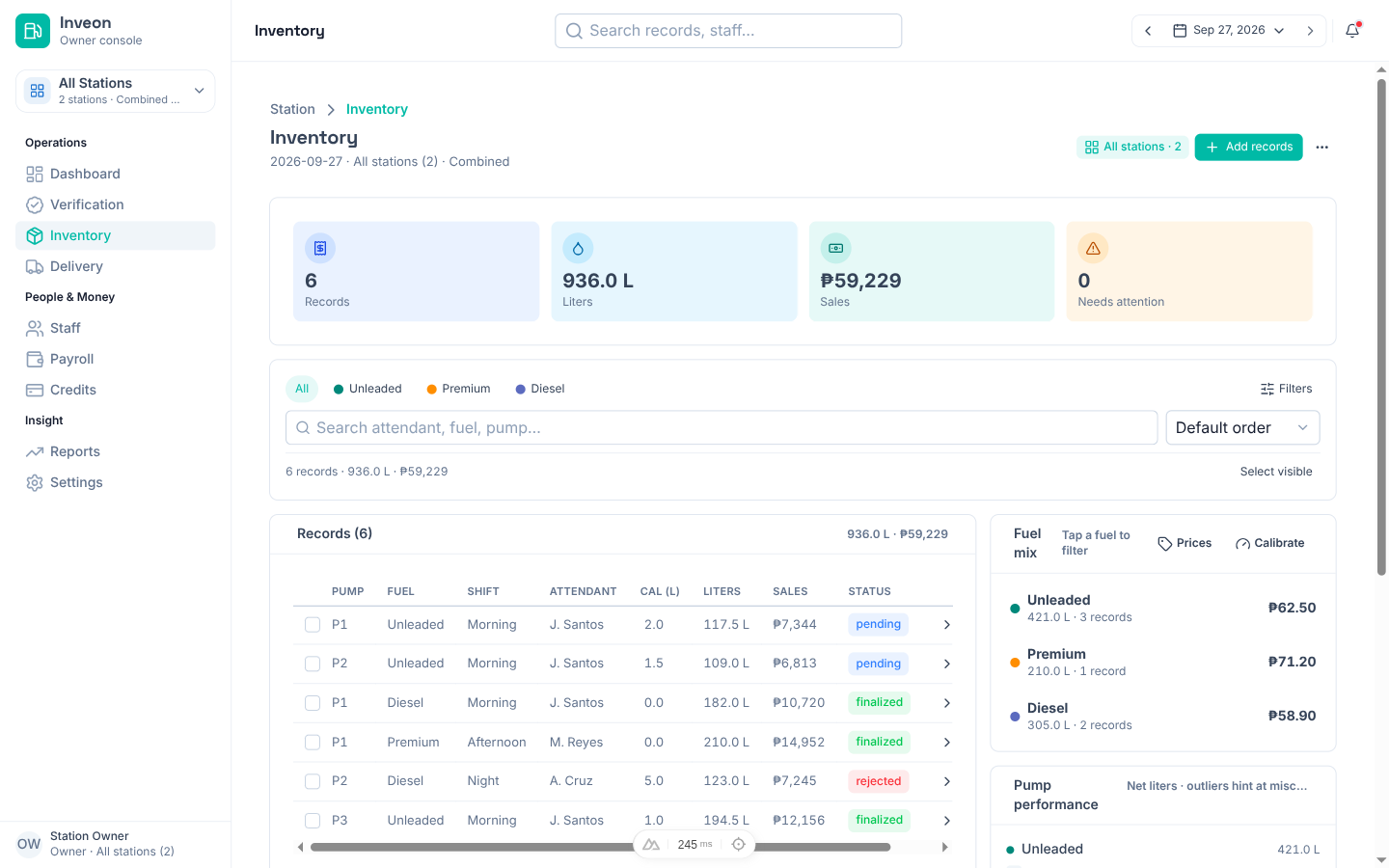Filter records by Unleaded fuel
Viewport: 1389px width, 868px height.
[x=368, y=389]
